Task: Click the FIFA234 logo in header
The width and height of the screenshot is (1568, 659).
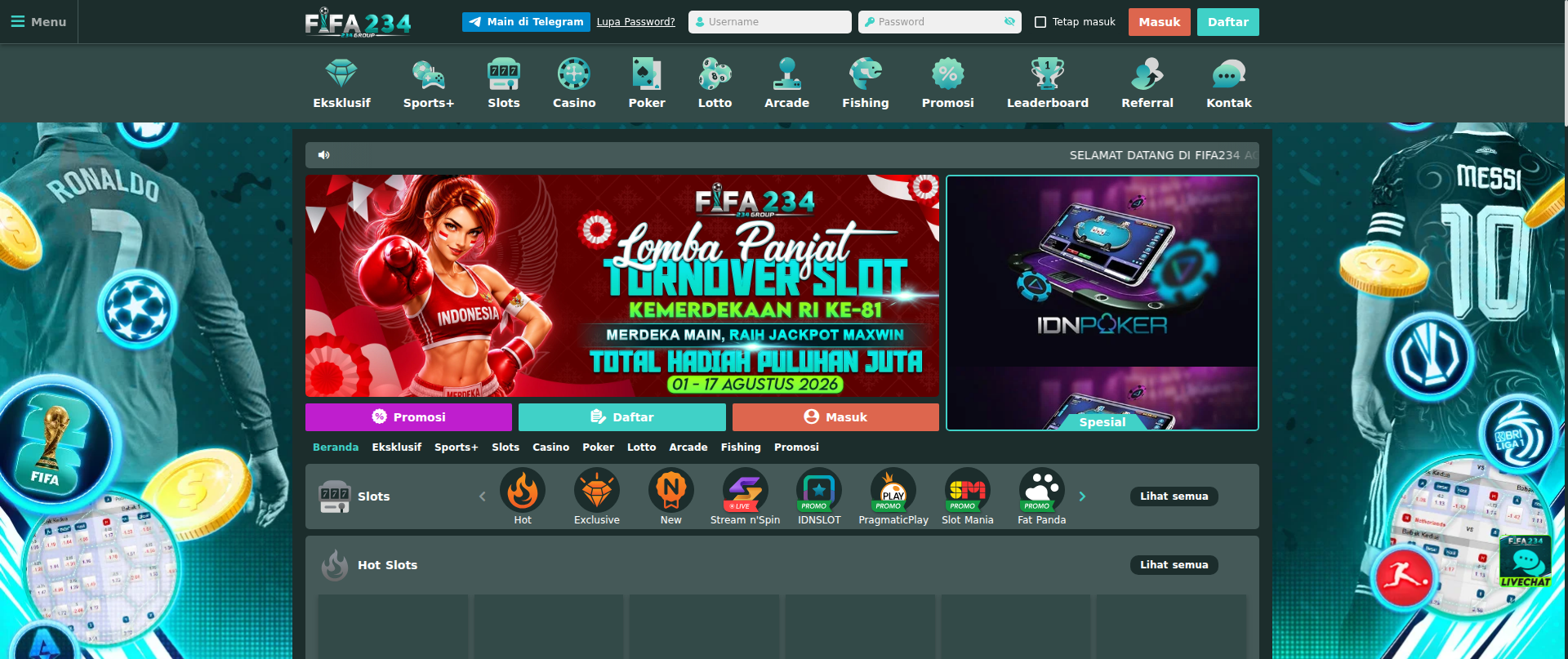Action: pos(358,22)
